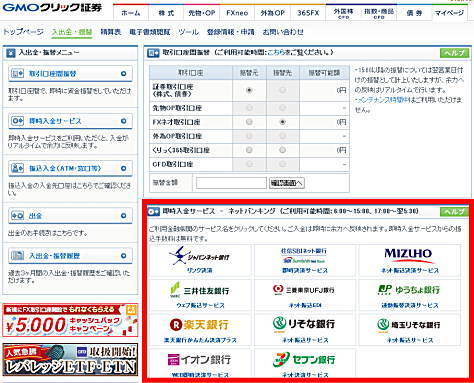Screen dimensions: 474x383
Task: Open the マイページ tab
Action: pyautogui.click(x=449, y=13)
